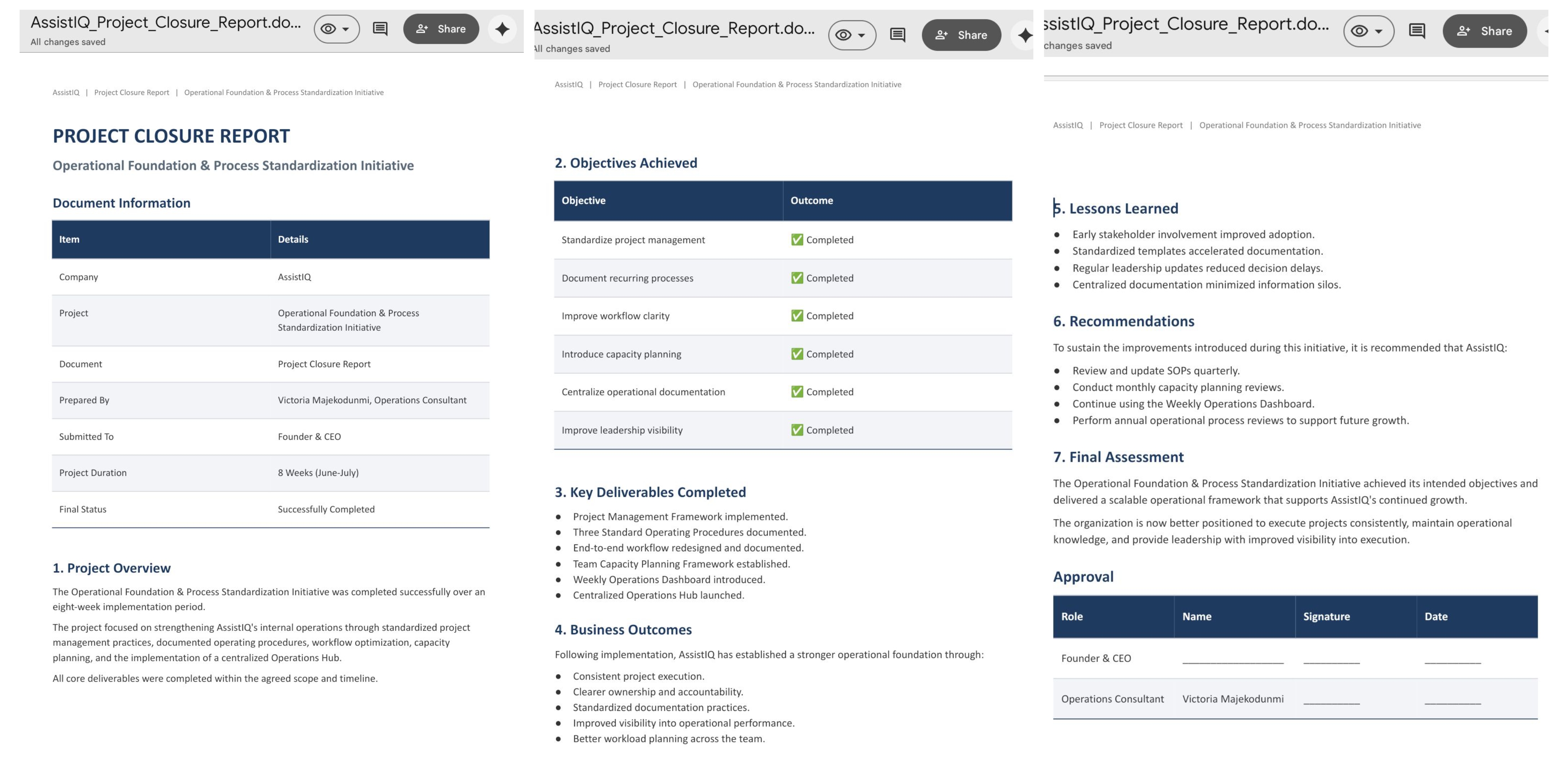Click Share button above the Lessons Learned page
1568x784 pixels.
(1485, 31)
